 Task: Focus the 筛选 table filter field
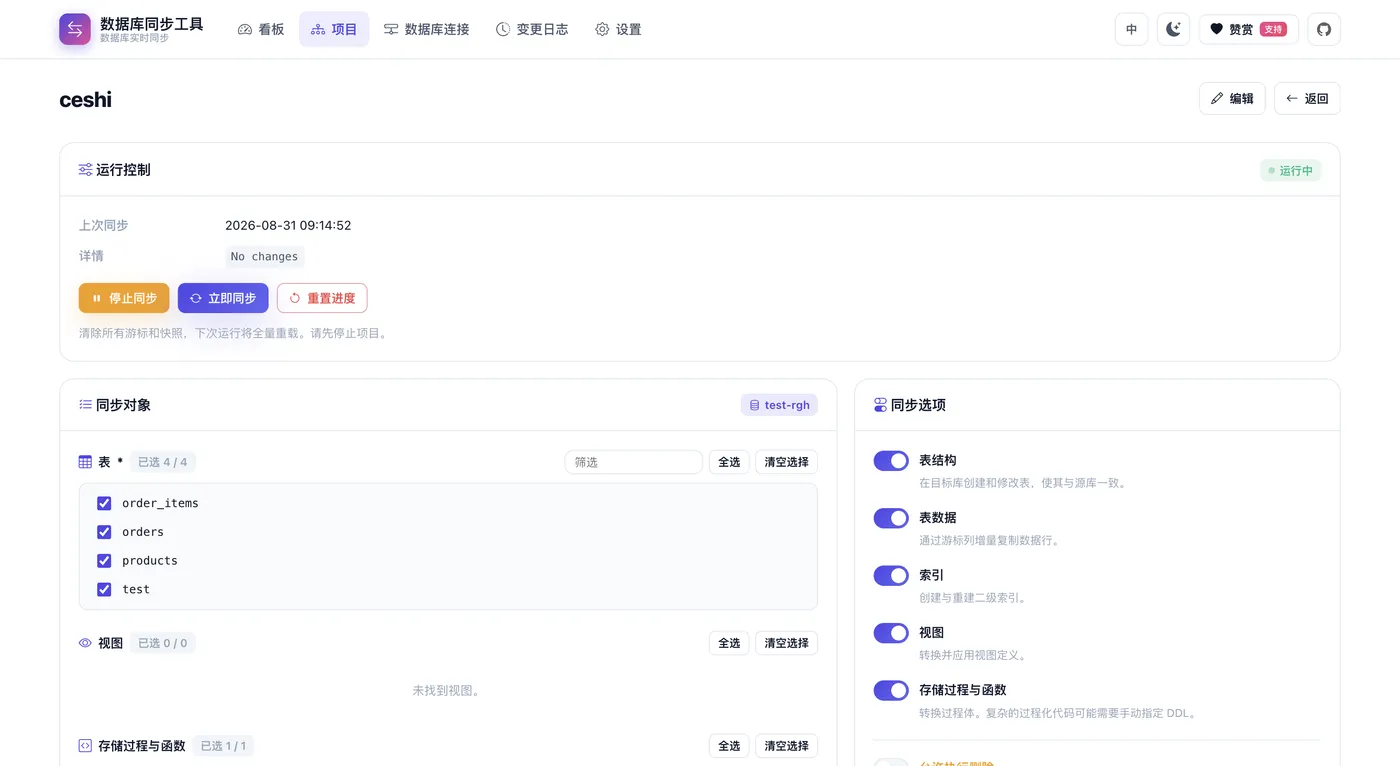coord(633,462)
